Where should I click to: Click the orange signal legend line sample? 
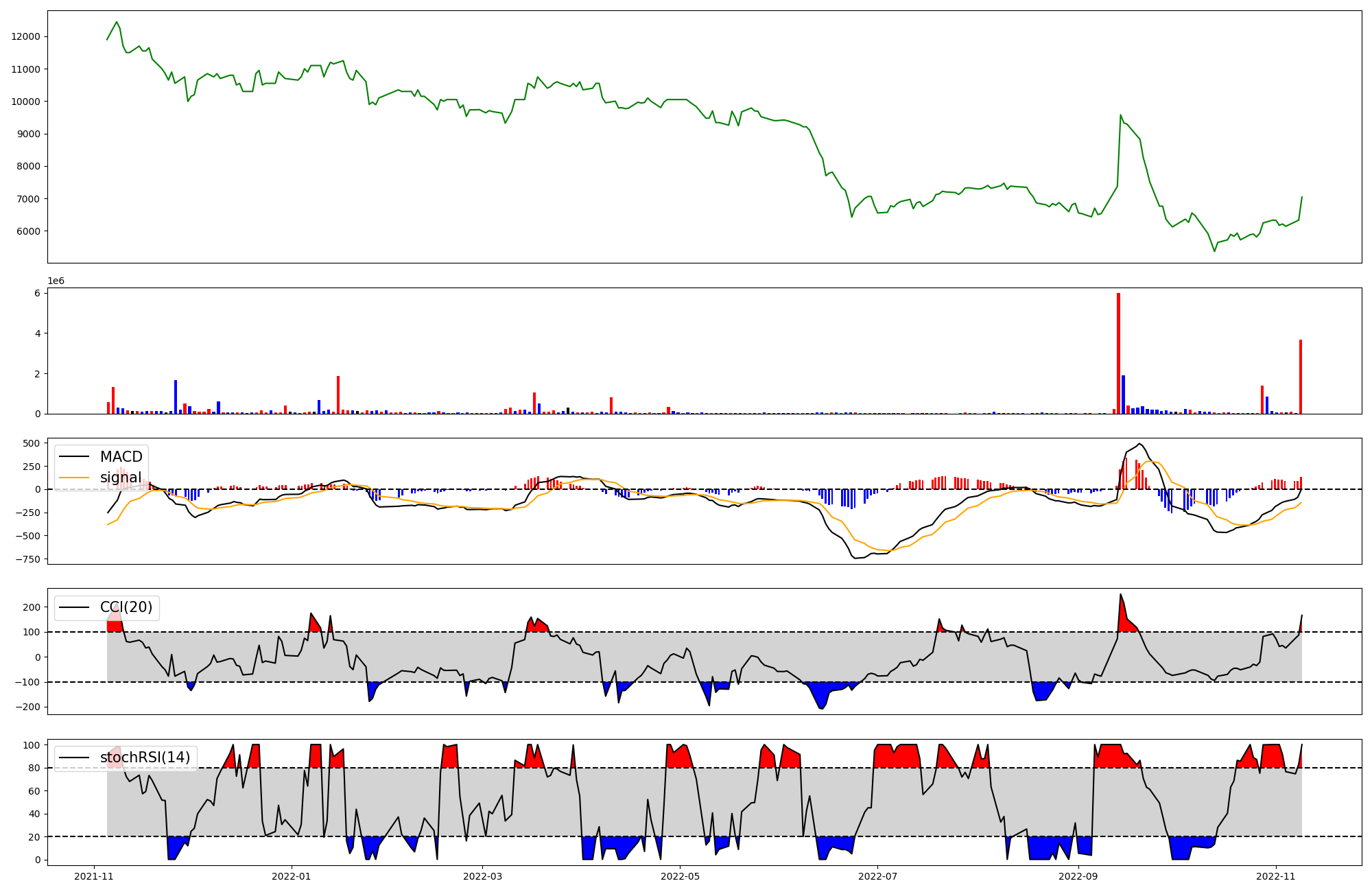click(74, 478)
